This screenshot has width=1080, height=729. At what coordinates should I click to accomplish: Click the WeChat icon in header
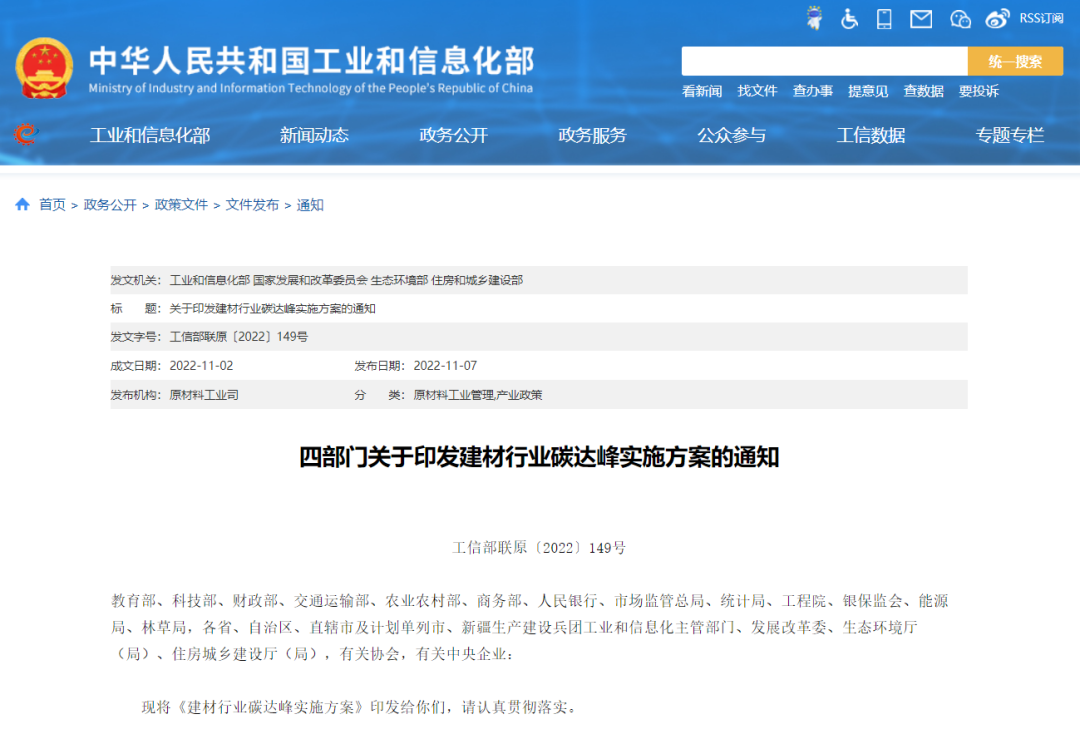[960, 18]
